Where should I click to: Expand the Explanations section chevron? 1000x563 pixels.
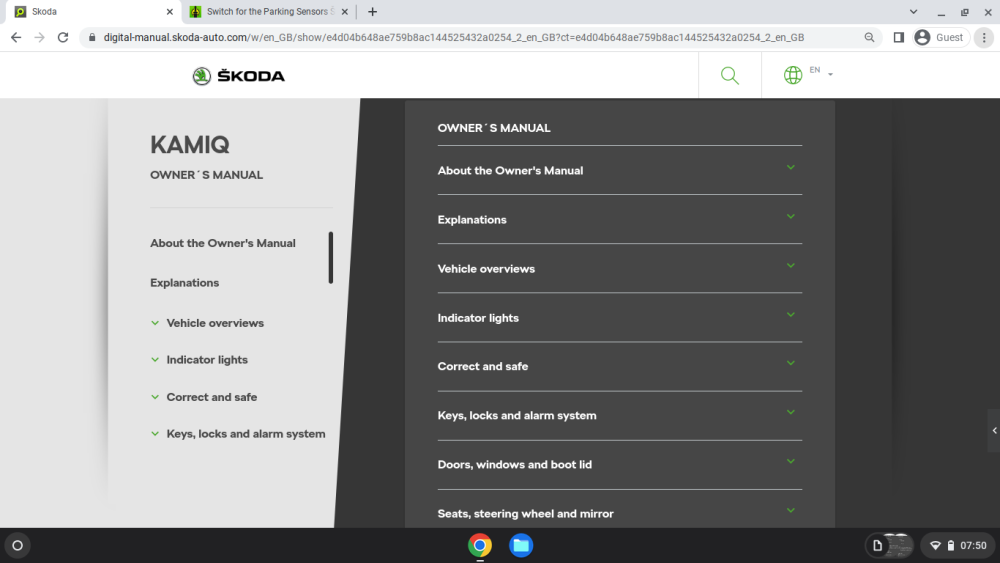(791, 217)
